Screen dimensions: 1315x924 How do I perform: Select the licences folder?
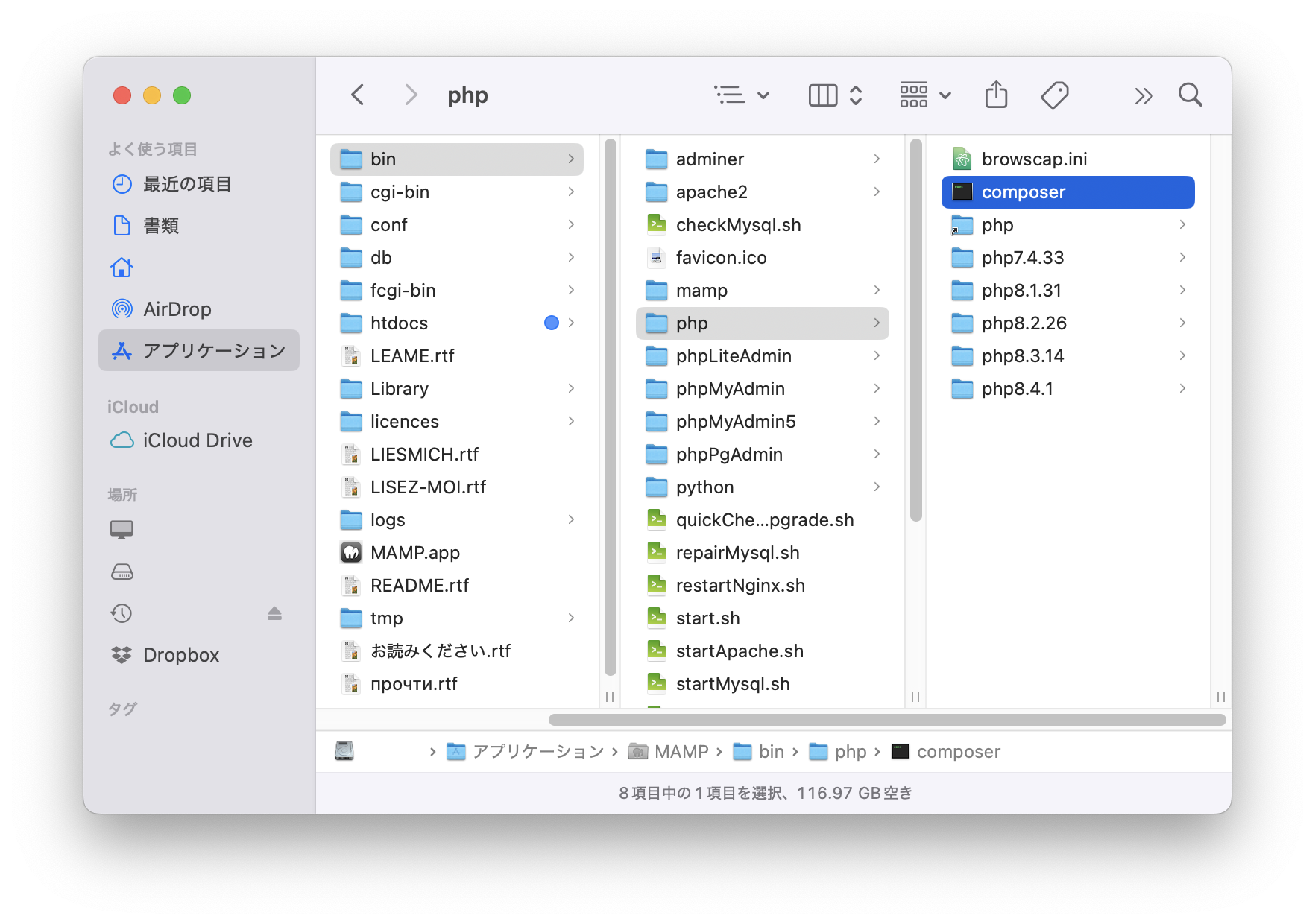point(456,421)
